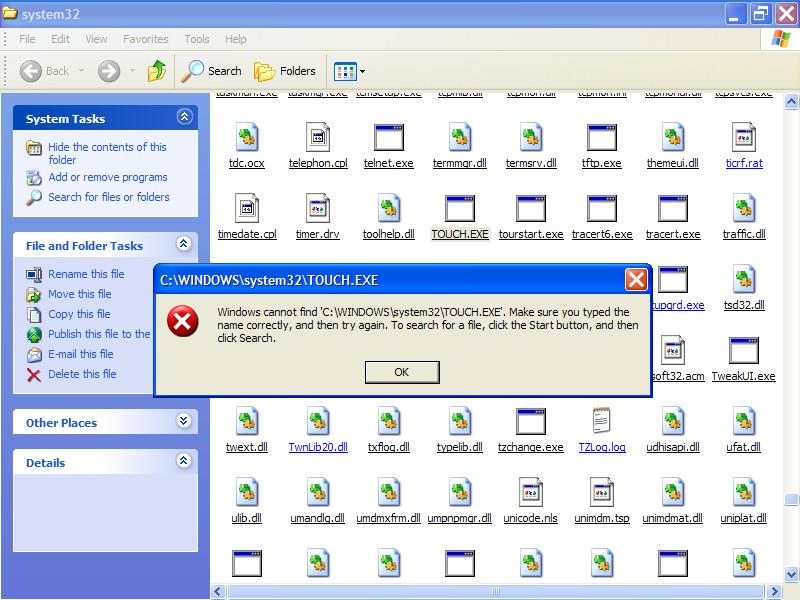
Task: Click the TZLog.log text file icon
Action: coord(602,421)
